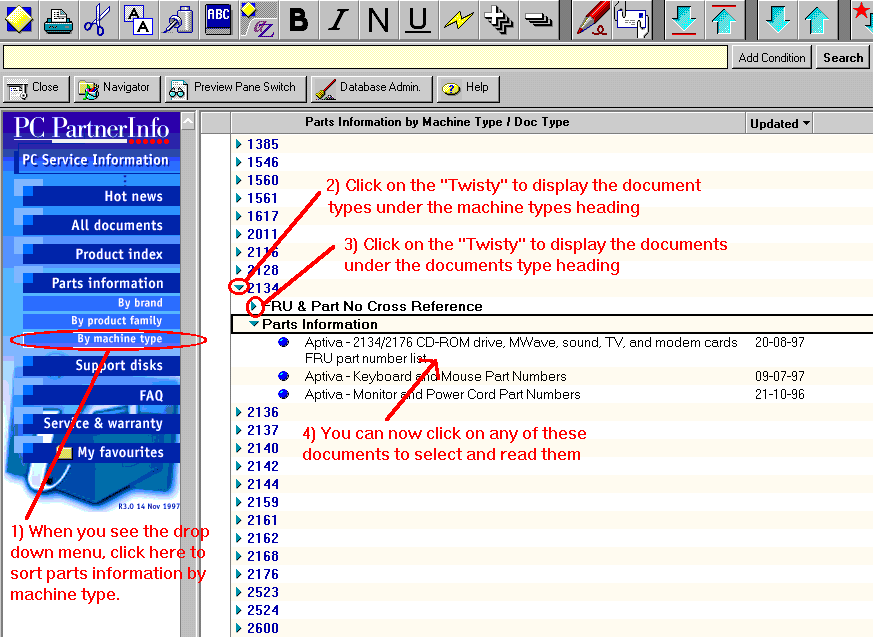Collapse the Parts Information section twisty

coord(254,324)
